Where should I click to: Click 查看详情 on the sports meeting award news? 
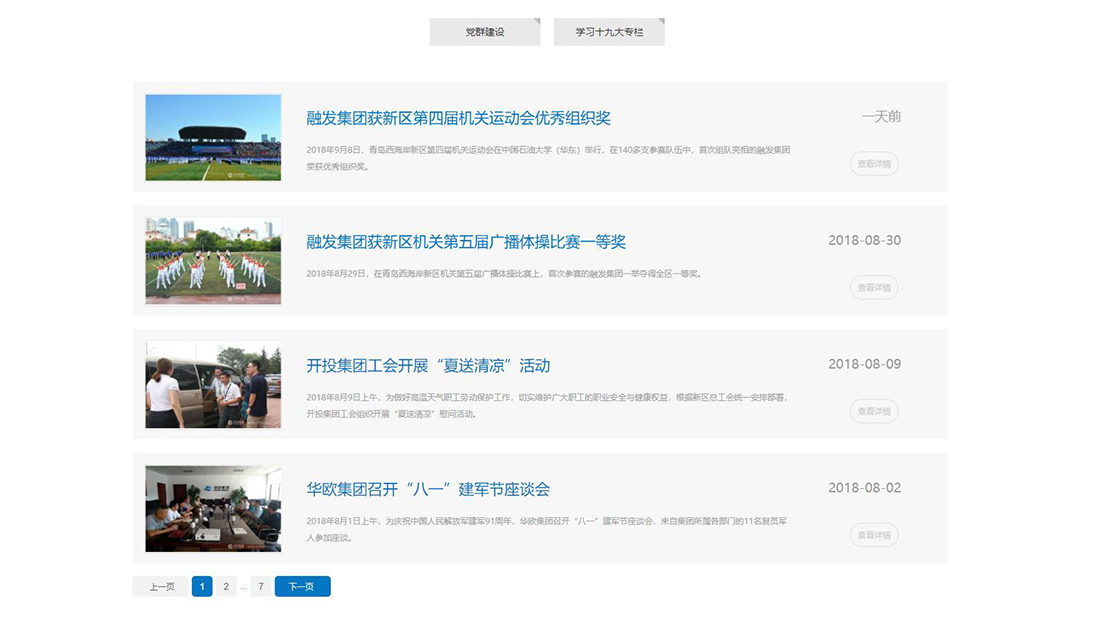[x=874, y=163]
